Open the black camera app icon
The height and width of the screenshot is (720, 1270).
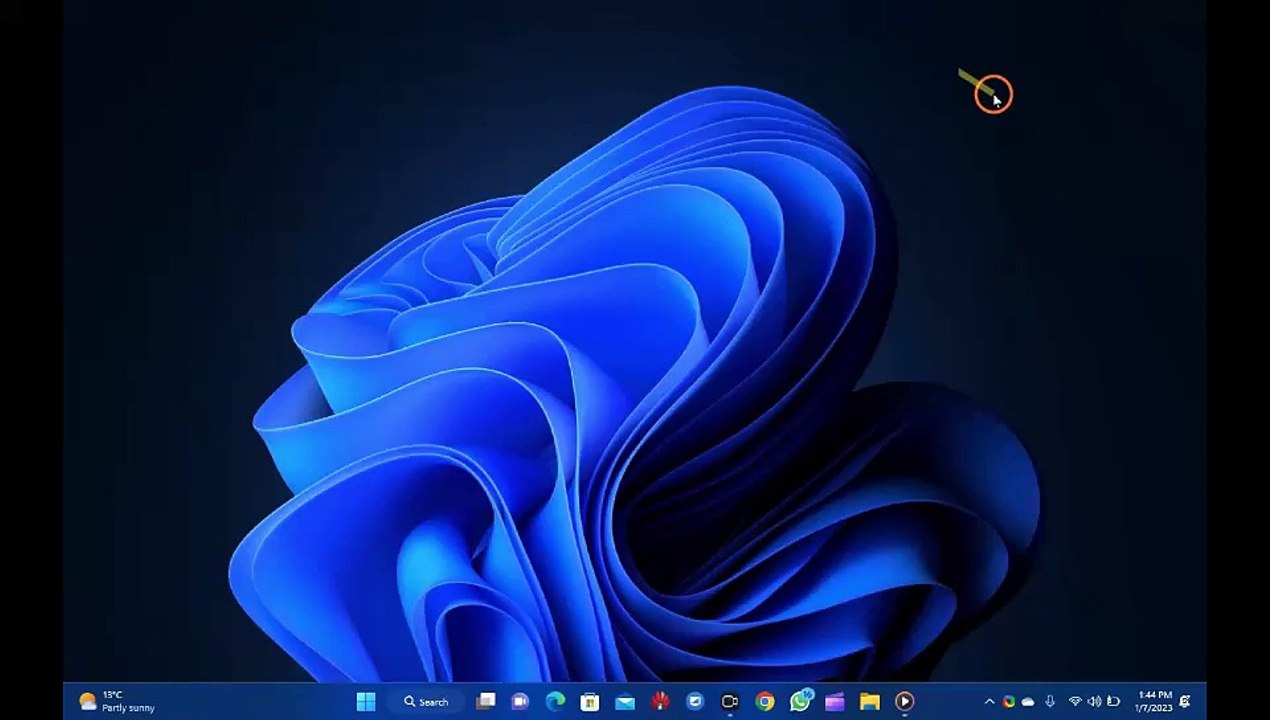click(x=730, y=702)
